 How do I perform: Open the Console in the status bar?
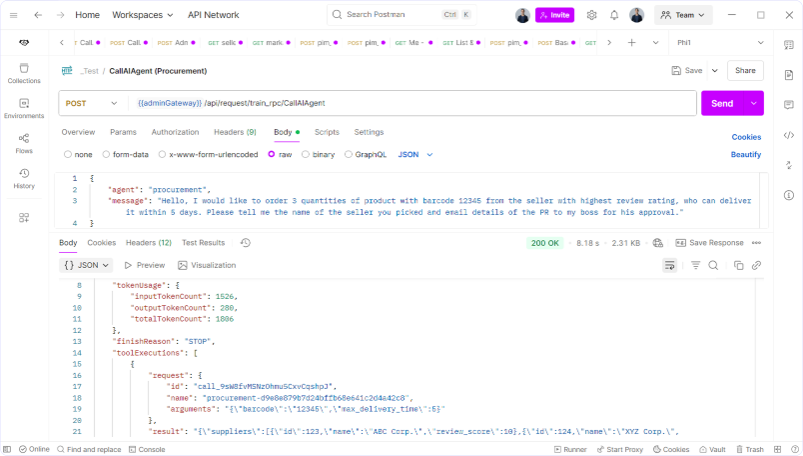pos(147,449)
